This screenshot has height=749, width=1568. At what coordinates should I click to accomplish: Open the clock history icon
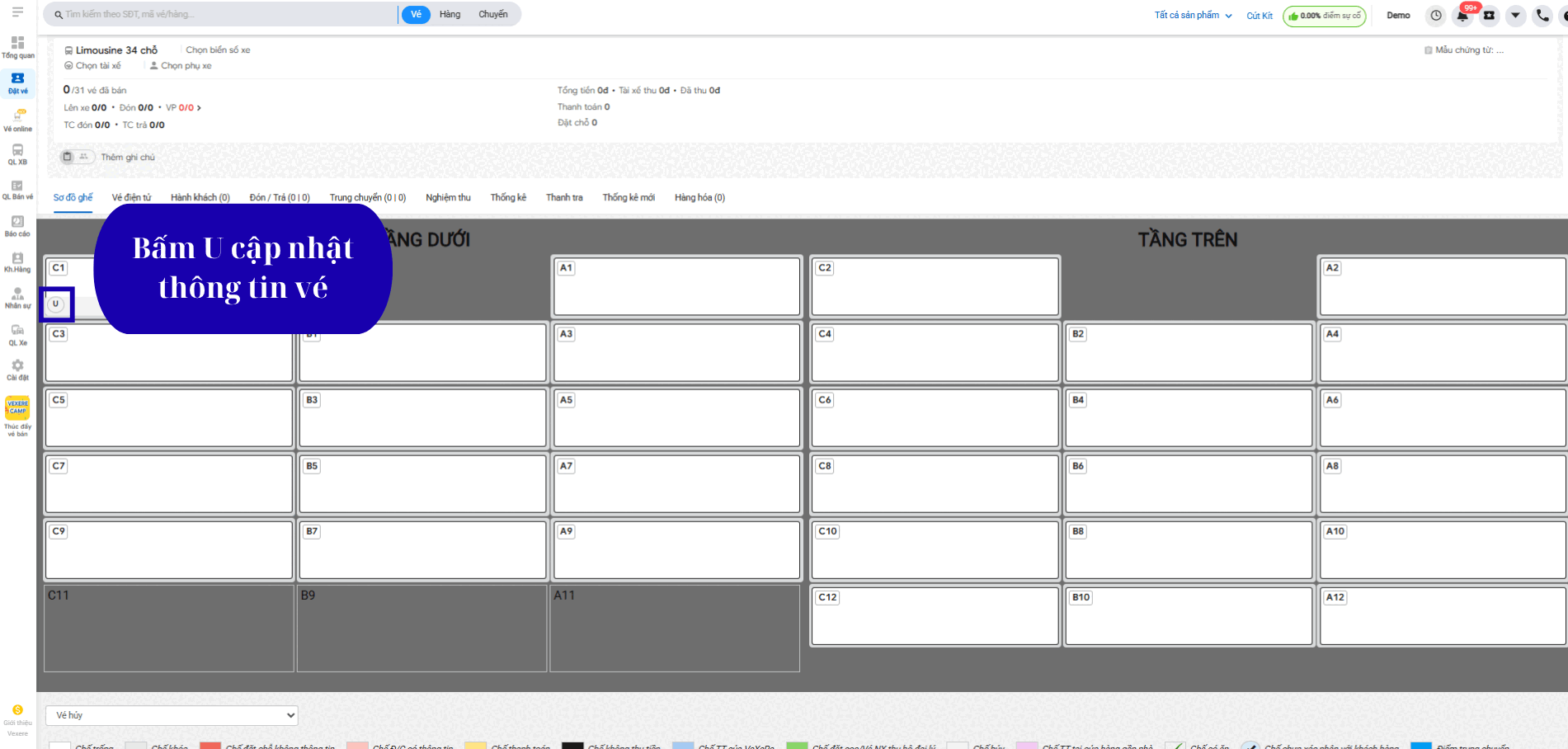[x=1436, y=16]
